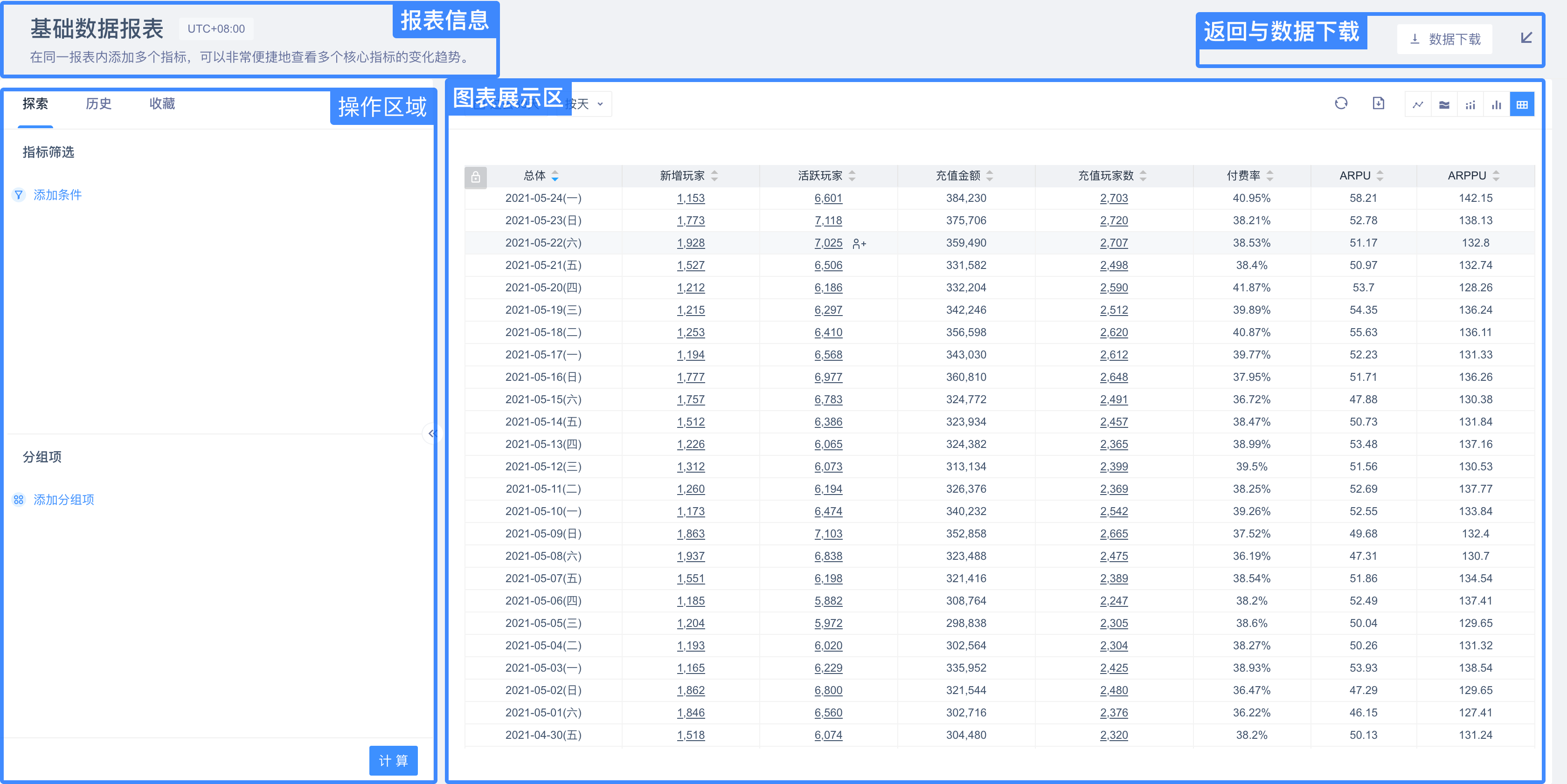Click the exit arrow icon beside 数据下载
The height and width of the screenshot is (784, 1567).
click(1526, 38)
